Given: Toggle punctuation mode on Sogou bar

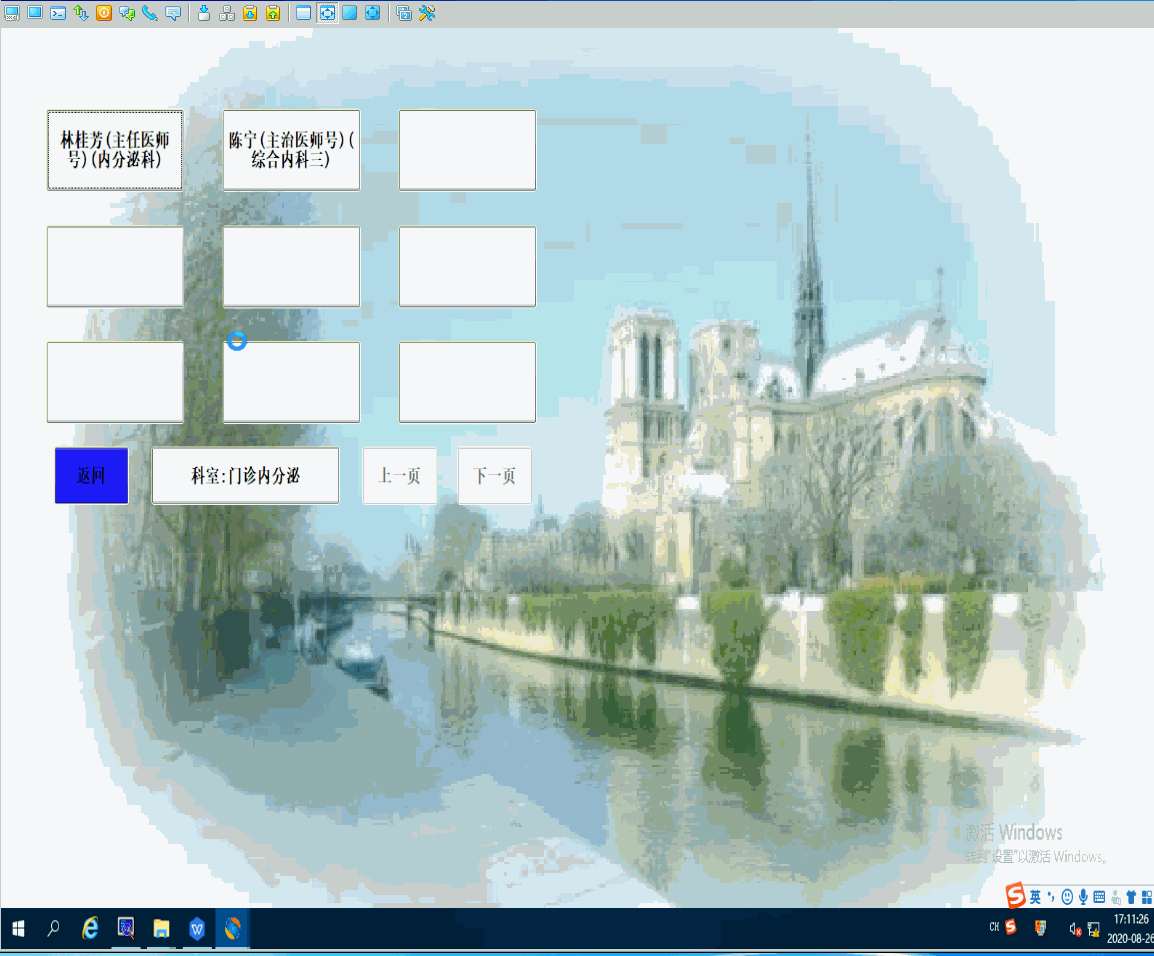Looking at the screenshot, I should [x=1051, y=896].
